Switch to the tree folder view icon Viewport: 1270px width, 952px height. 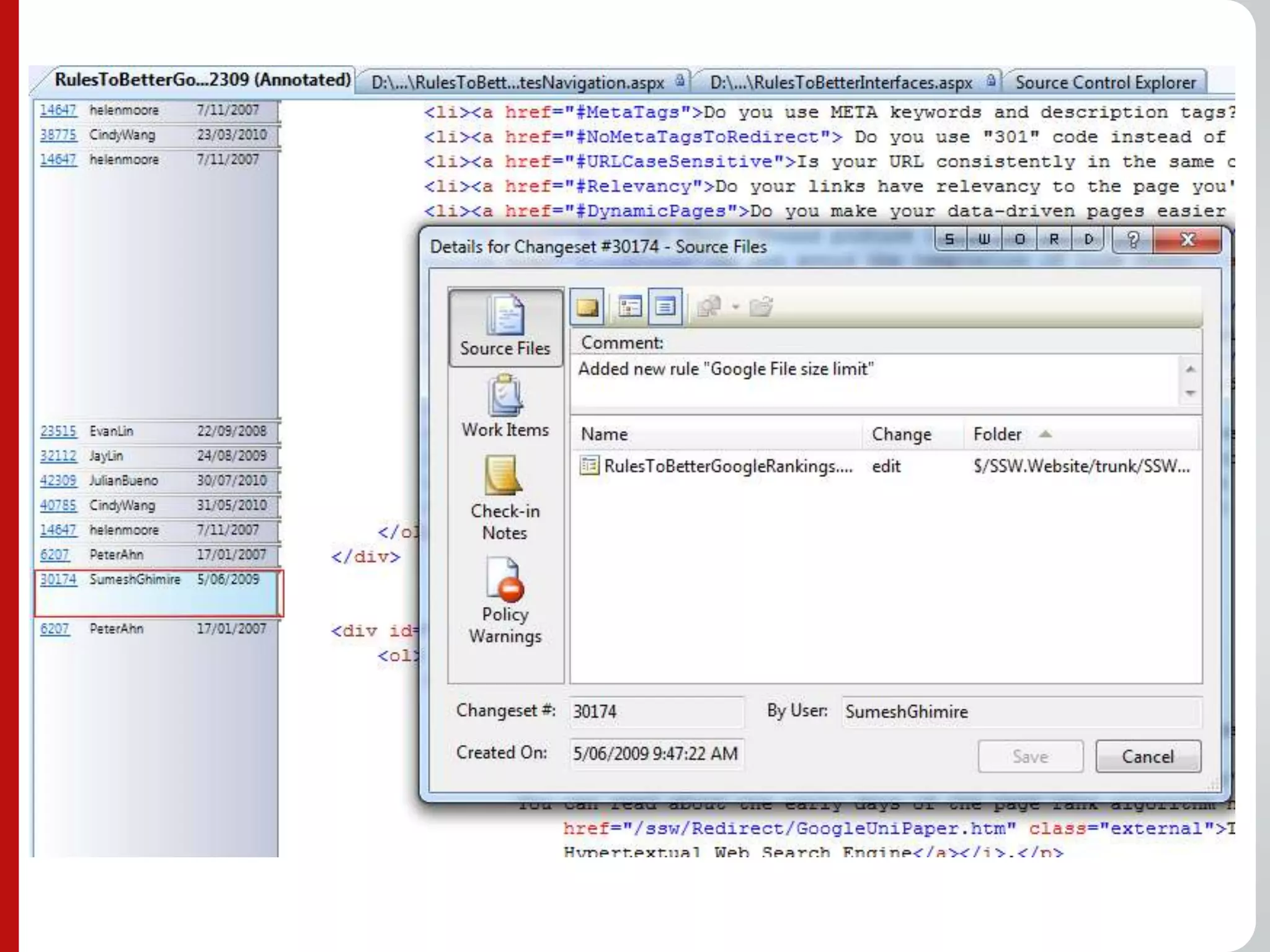[x=630, y=307]
